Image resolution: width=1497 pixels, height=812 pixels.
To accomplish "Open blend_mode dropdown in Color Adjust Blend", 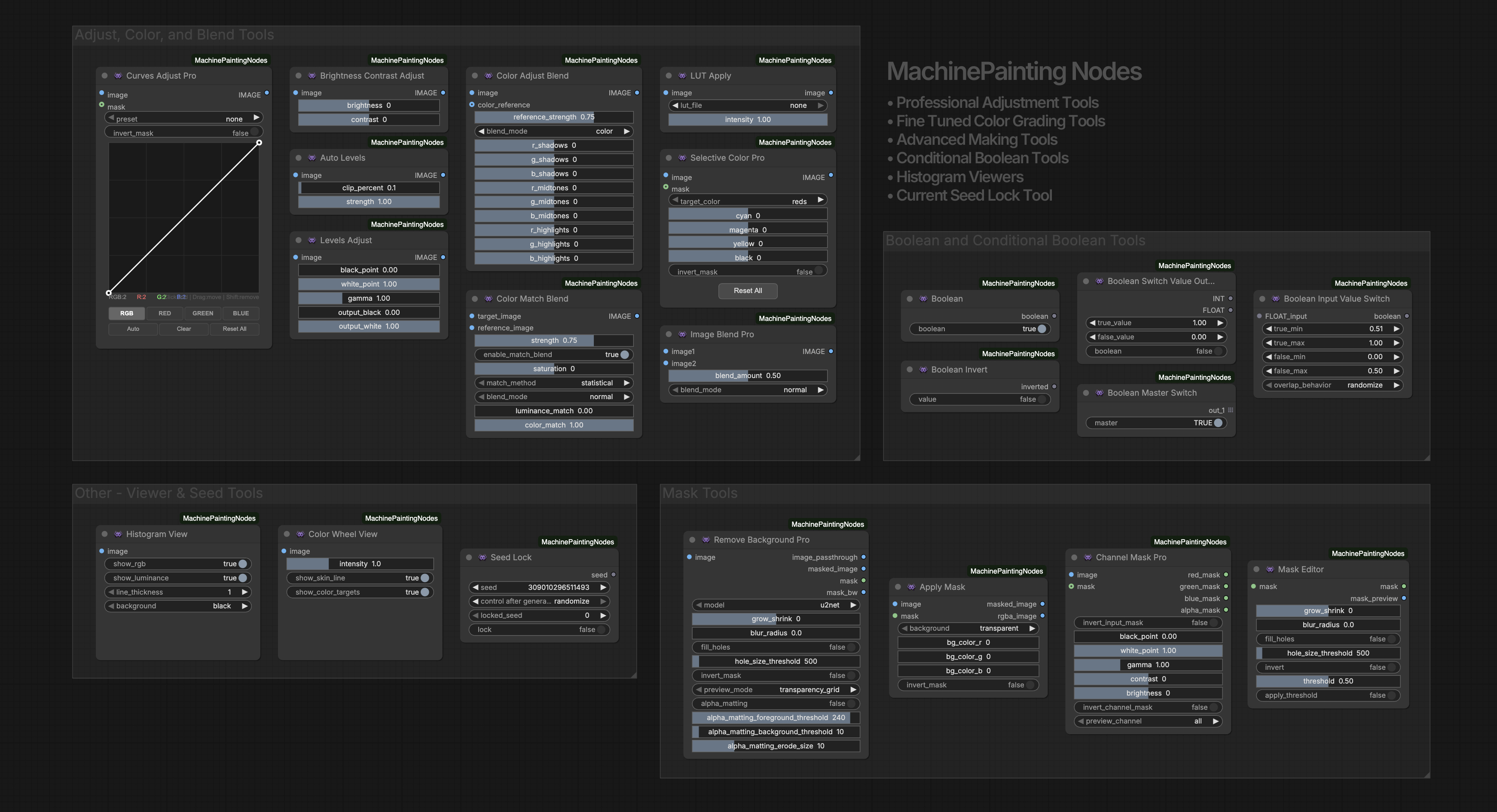I will (554, 131).
